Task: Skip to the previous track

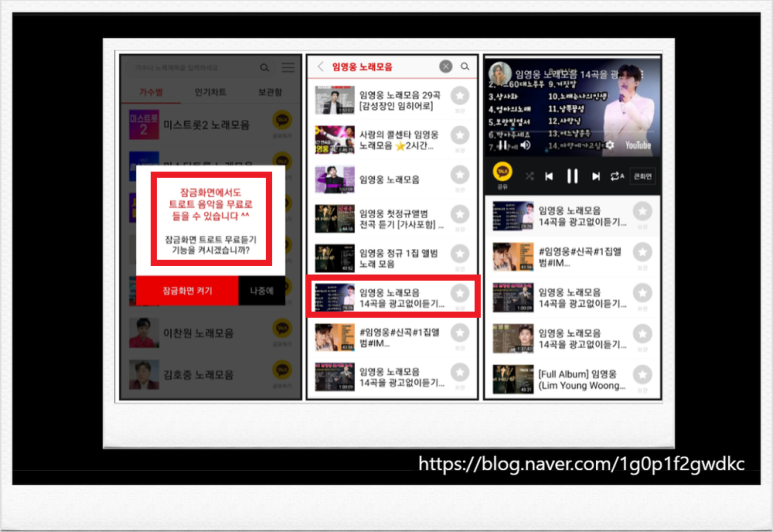Action: click(x=549, y=176)
